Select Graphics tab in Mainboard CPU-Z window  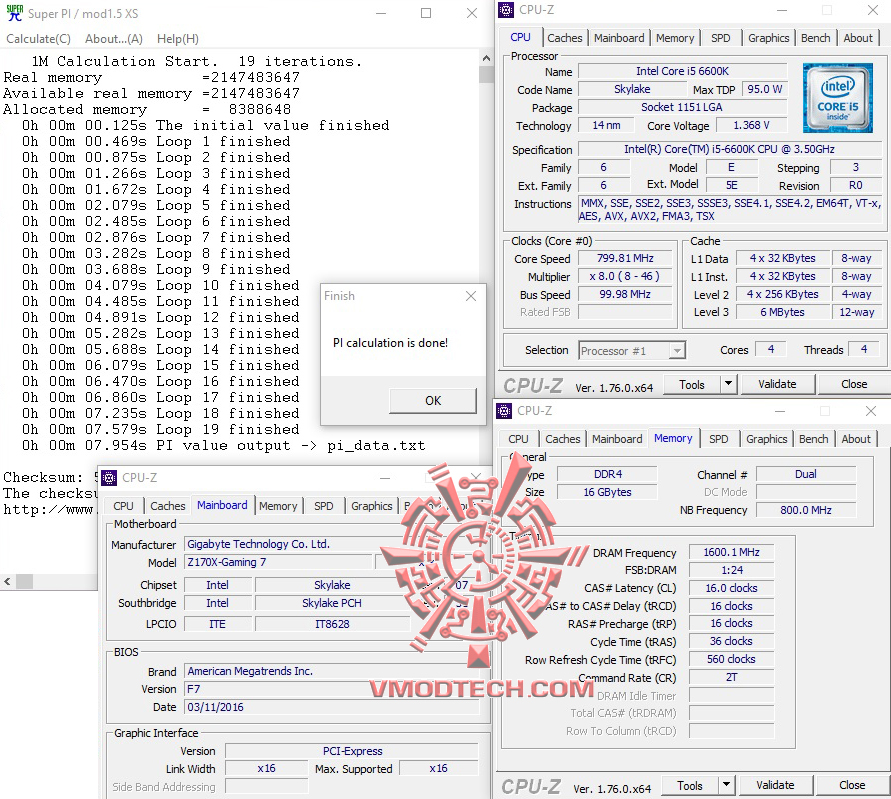tap(372, 506)
